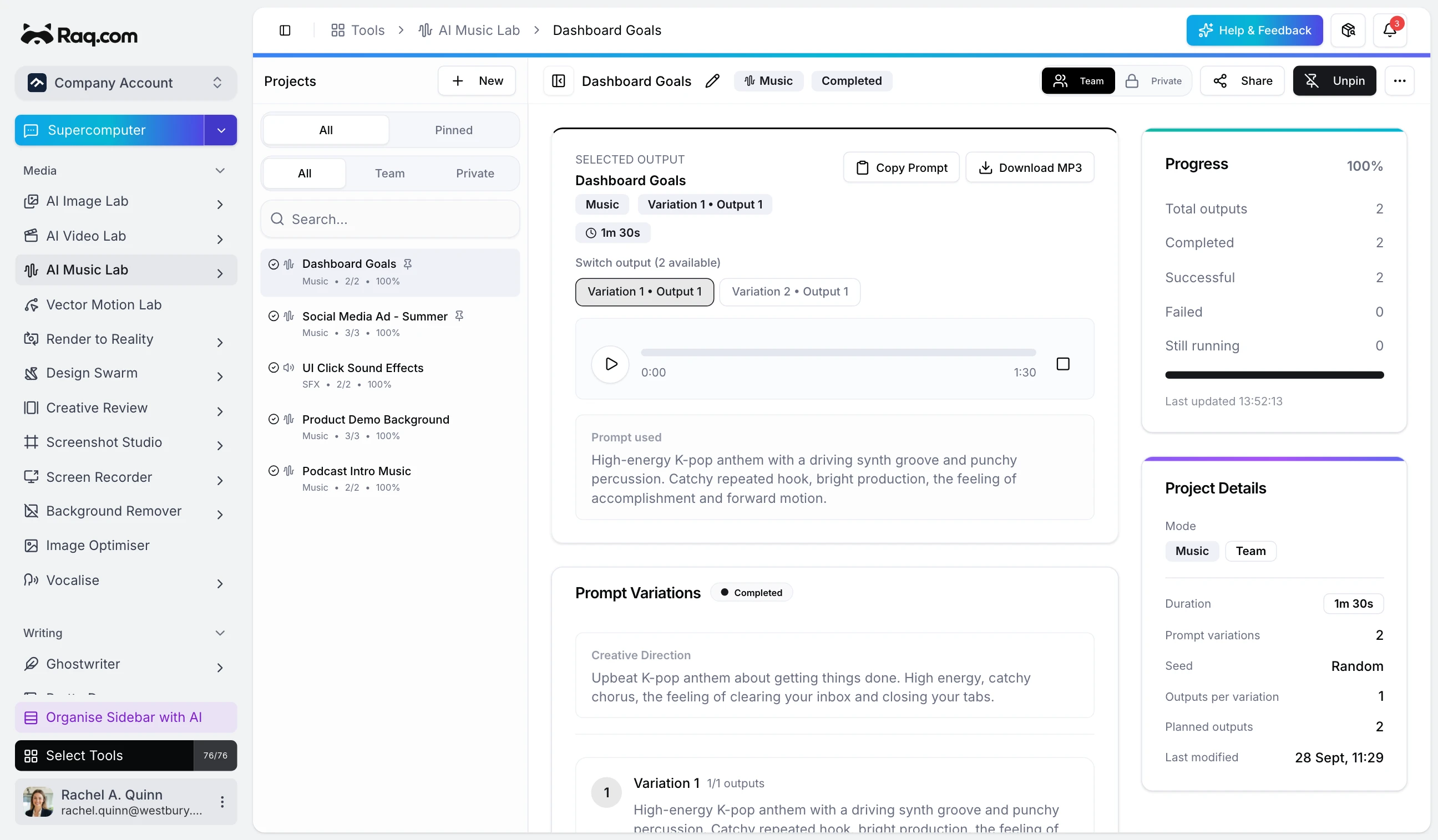The width and height of the screenshot is (1438, 840).
Task: Switch visibility to Private
Action: click(x=1153, y=81)
